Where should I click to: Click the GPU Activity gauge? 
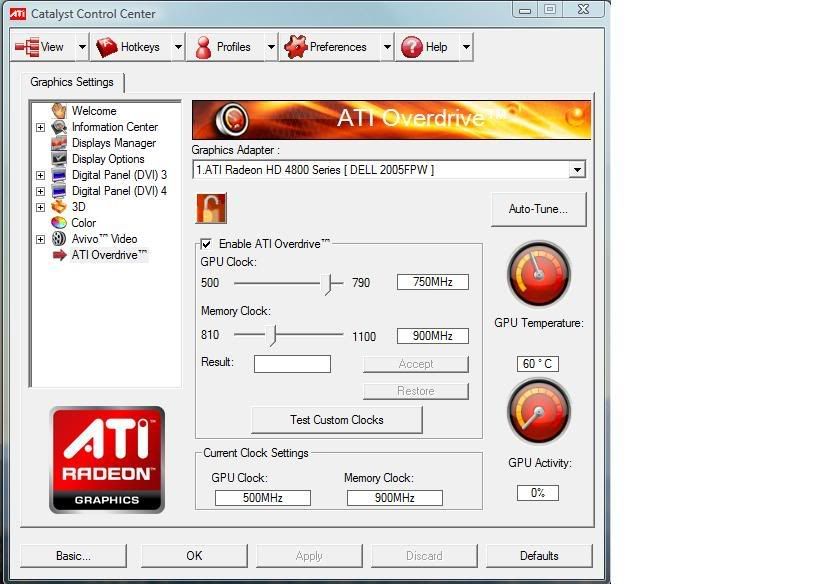(539, 411)
